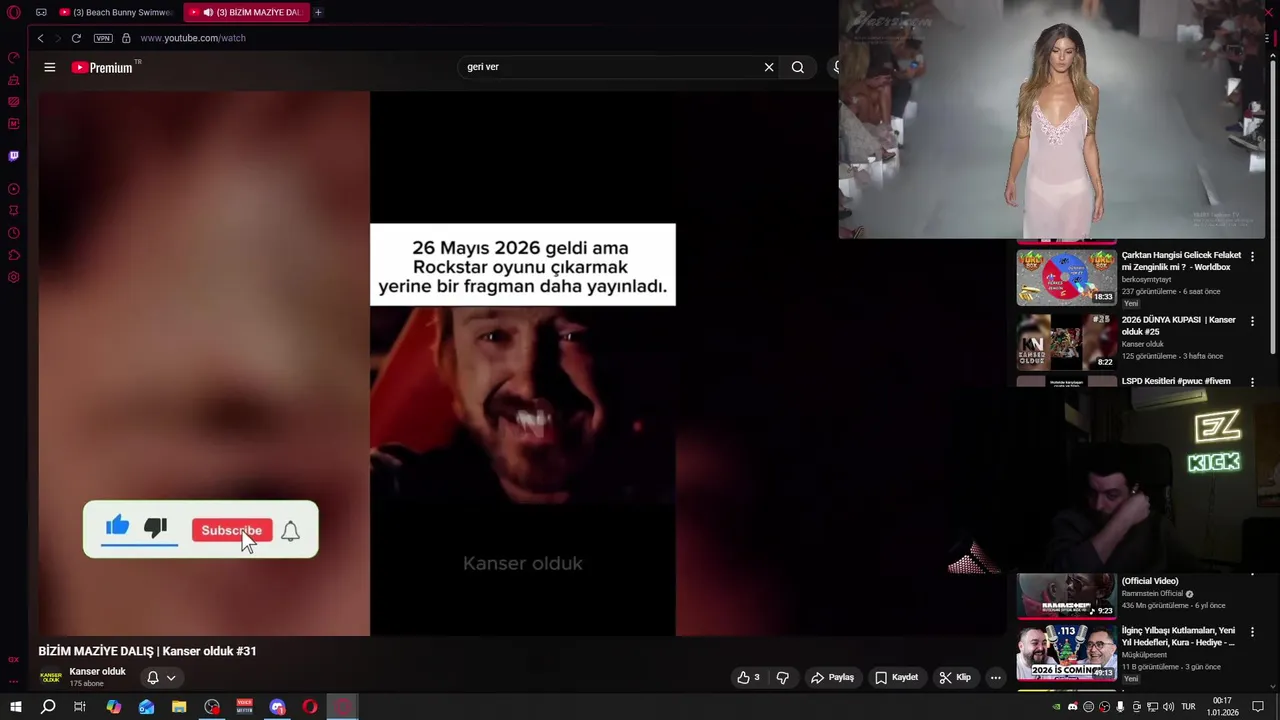Viewport: 1280px width, 720px height.
Task: Open File Explorer from taskbar
Action: pos(179,707)
